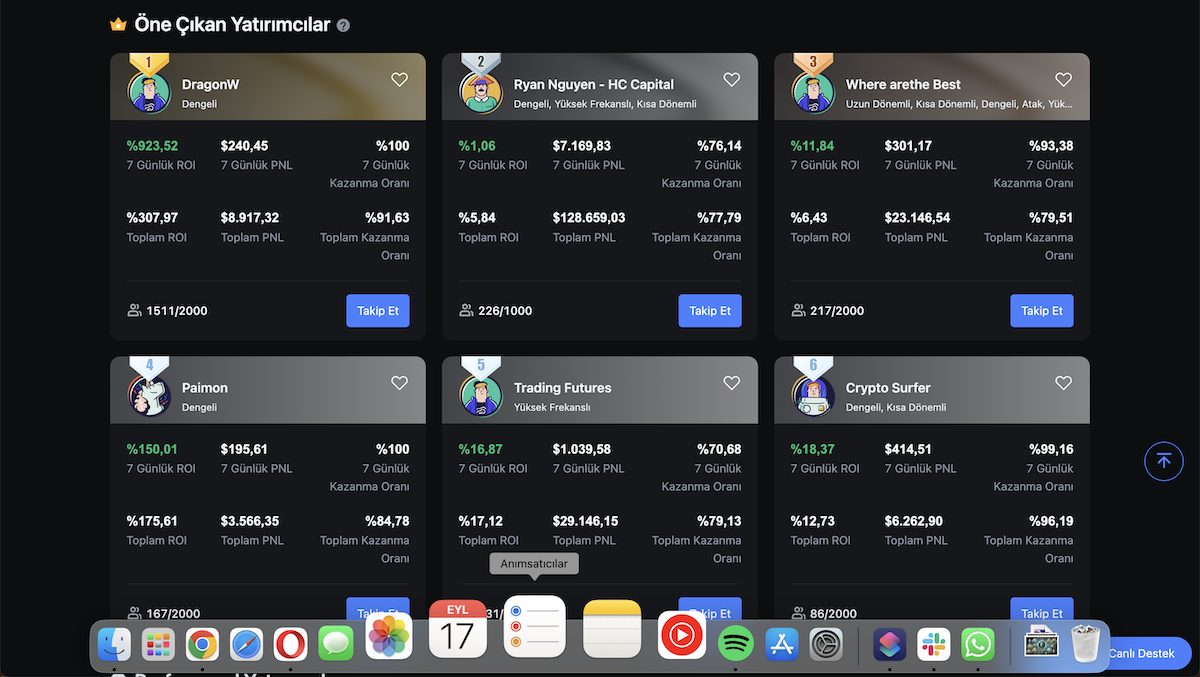This screenshot has height=677, width=1200.
Task: Open the Photos app in dock
Action: point(389,636)
